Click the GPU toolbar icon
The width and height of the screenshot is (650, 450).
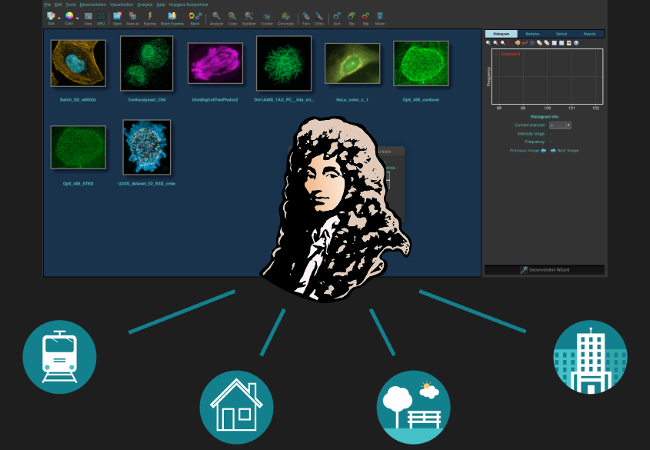[101, 17]
